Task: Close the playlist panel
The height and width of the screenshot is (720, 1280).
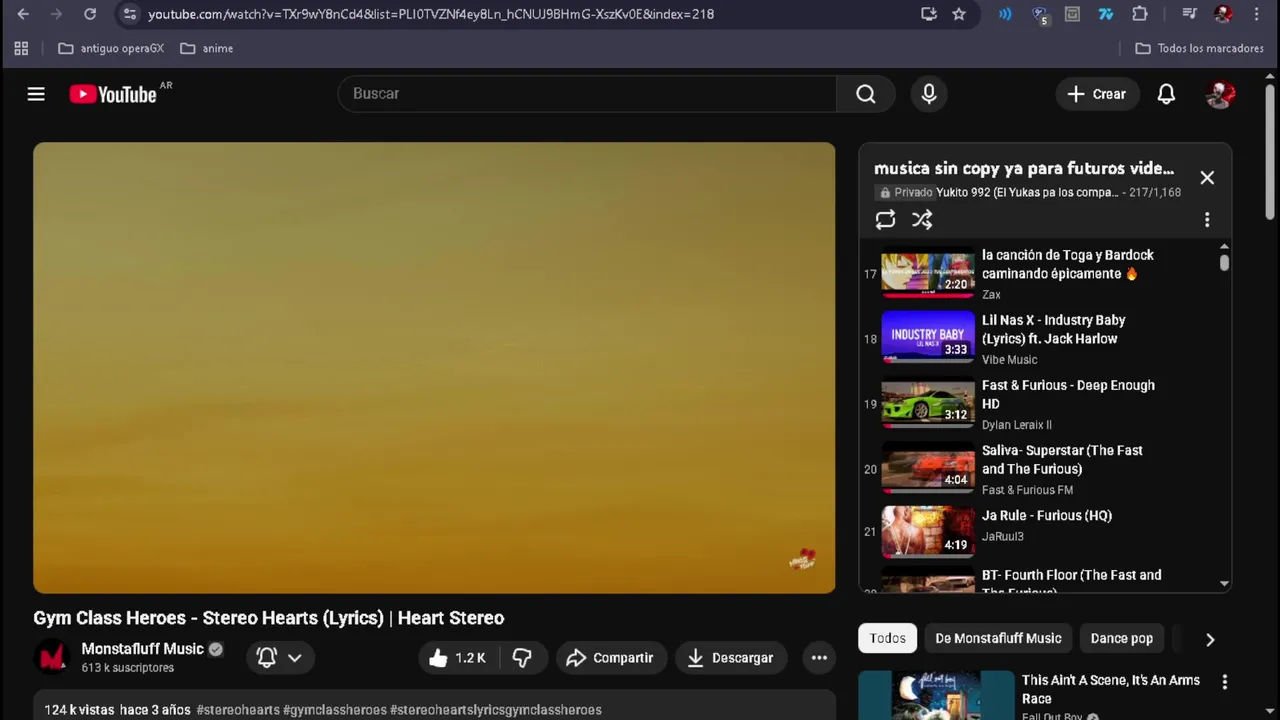Action: tap(1207, 177)
